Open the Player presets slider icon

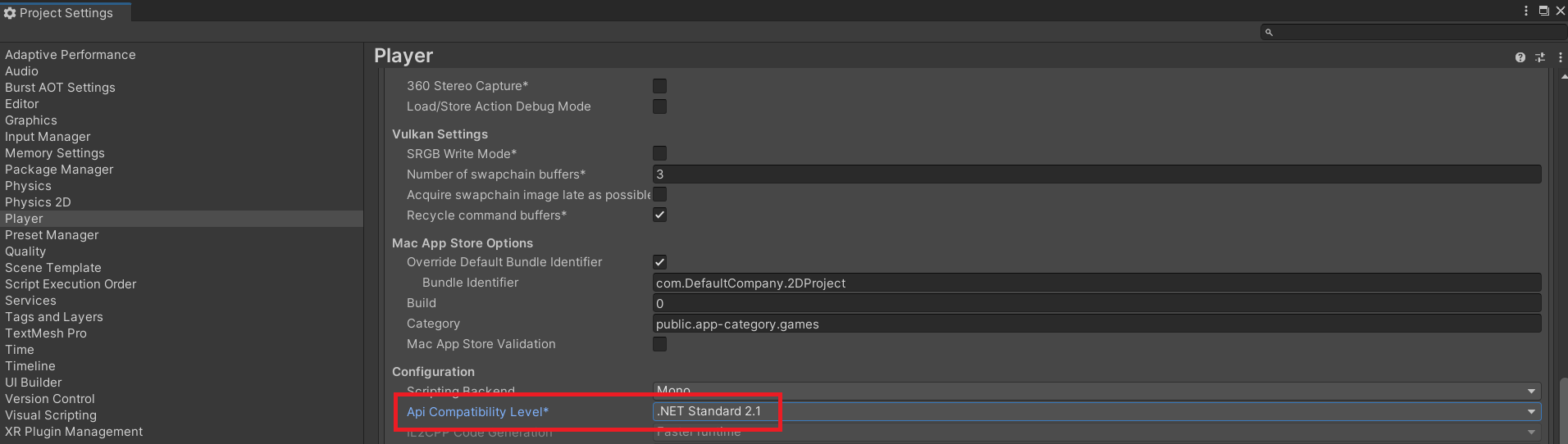(1540, 57)
